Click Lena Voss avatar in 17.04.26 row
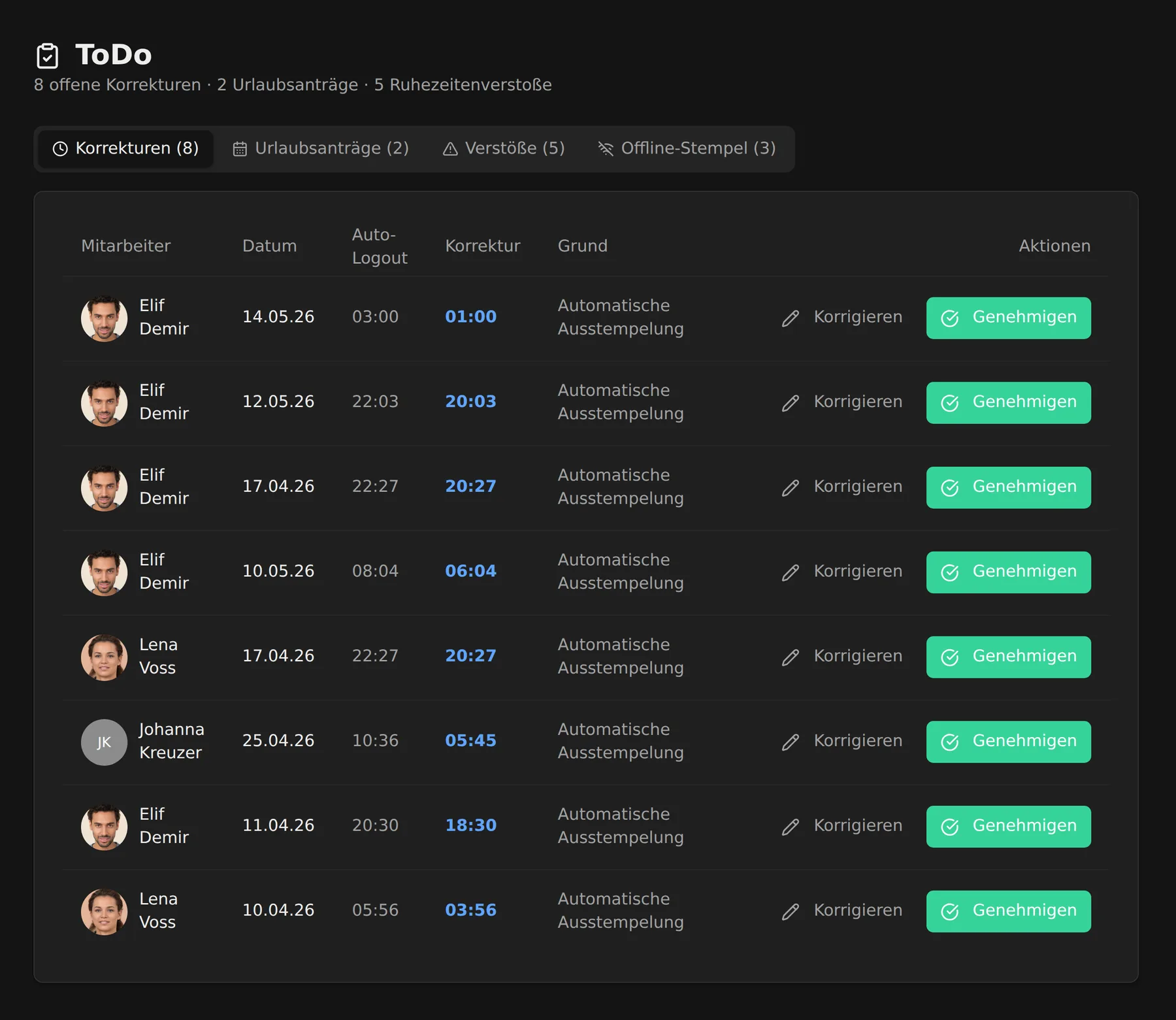The width and height of the screenshot is (1176, 1020). coord(104,657)
